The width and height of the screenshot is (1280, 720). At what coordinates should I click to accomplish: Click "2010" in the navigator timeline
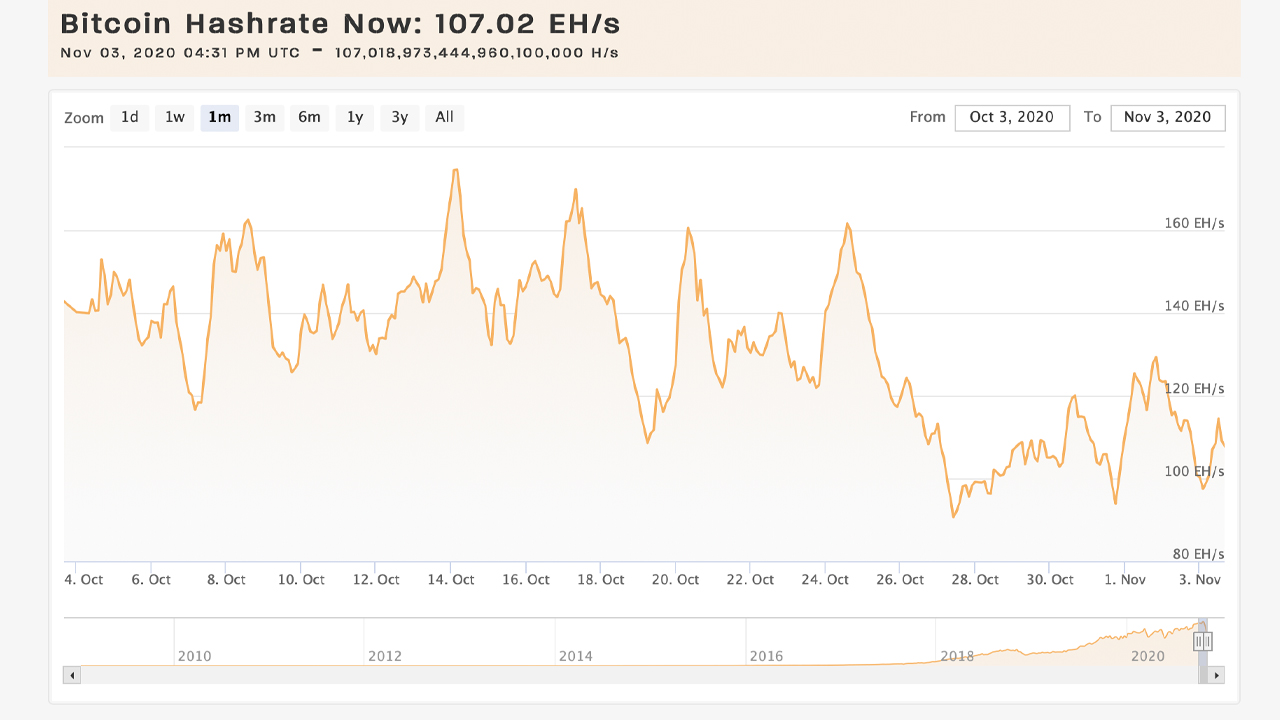(194, 656)
